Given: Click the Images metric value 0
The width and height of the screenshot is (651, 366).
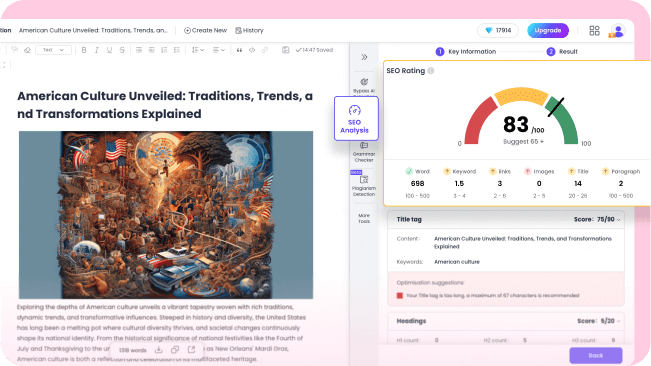Looking at the screenshot, I should [x=539, y=183].
